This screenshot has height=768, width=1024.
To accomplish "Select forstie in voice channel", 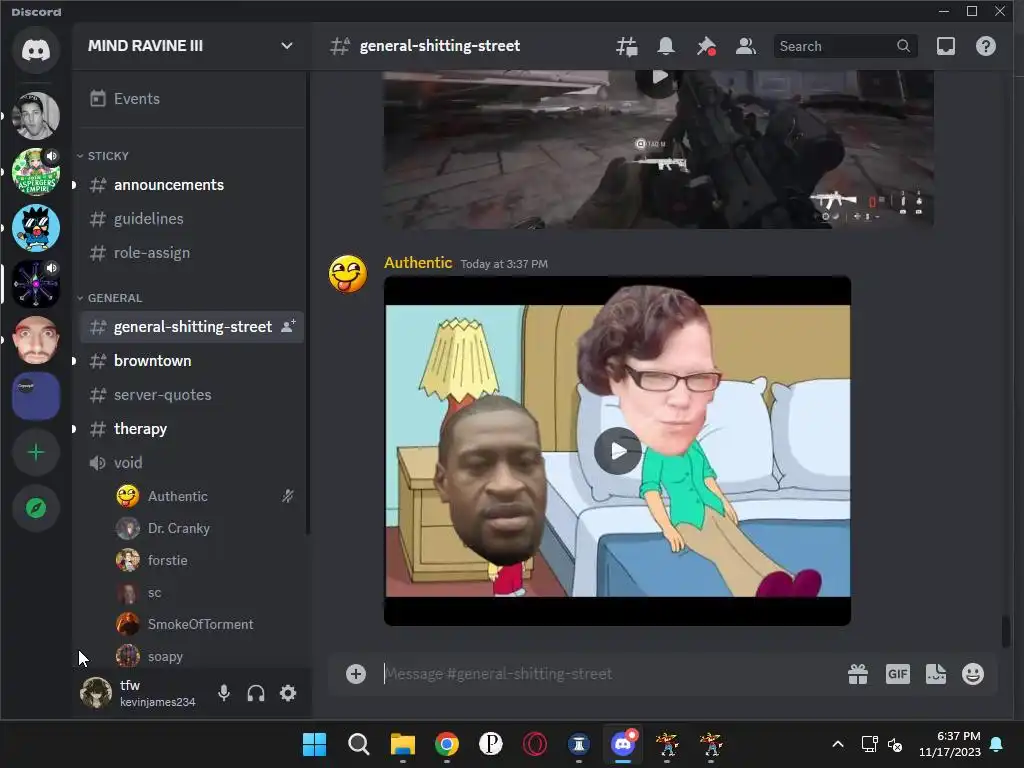I will (206, 560).
